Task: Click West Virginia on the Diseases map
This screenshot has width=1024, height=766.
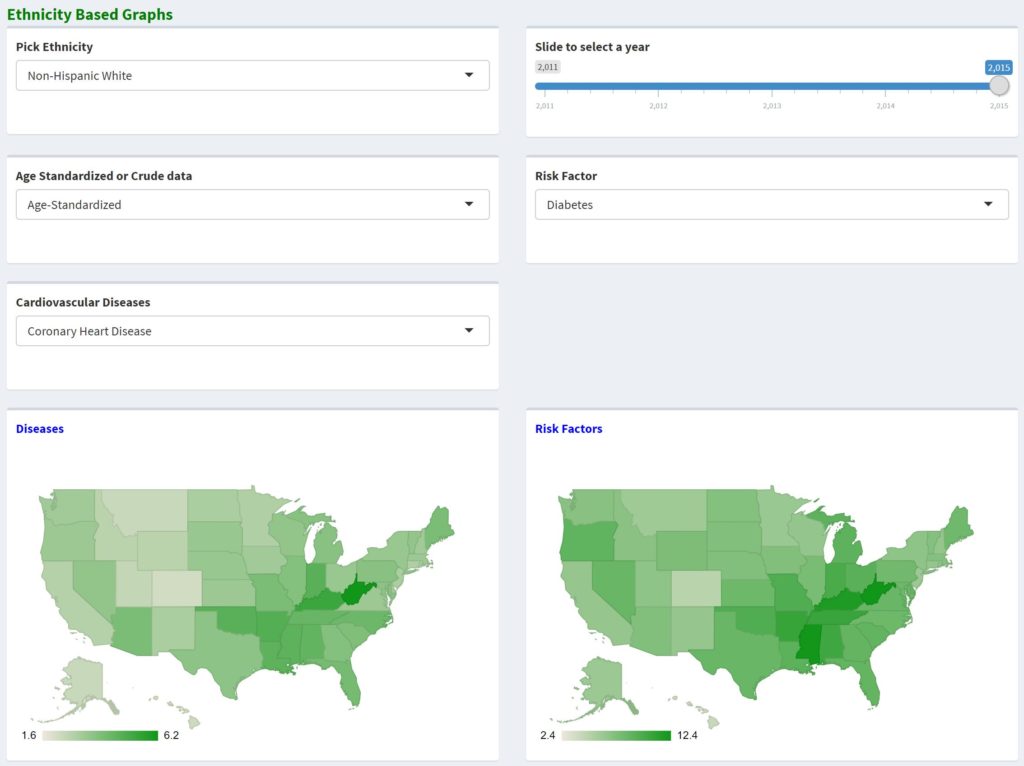Action: pos(355,592)
